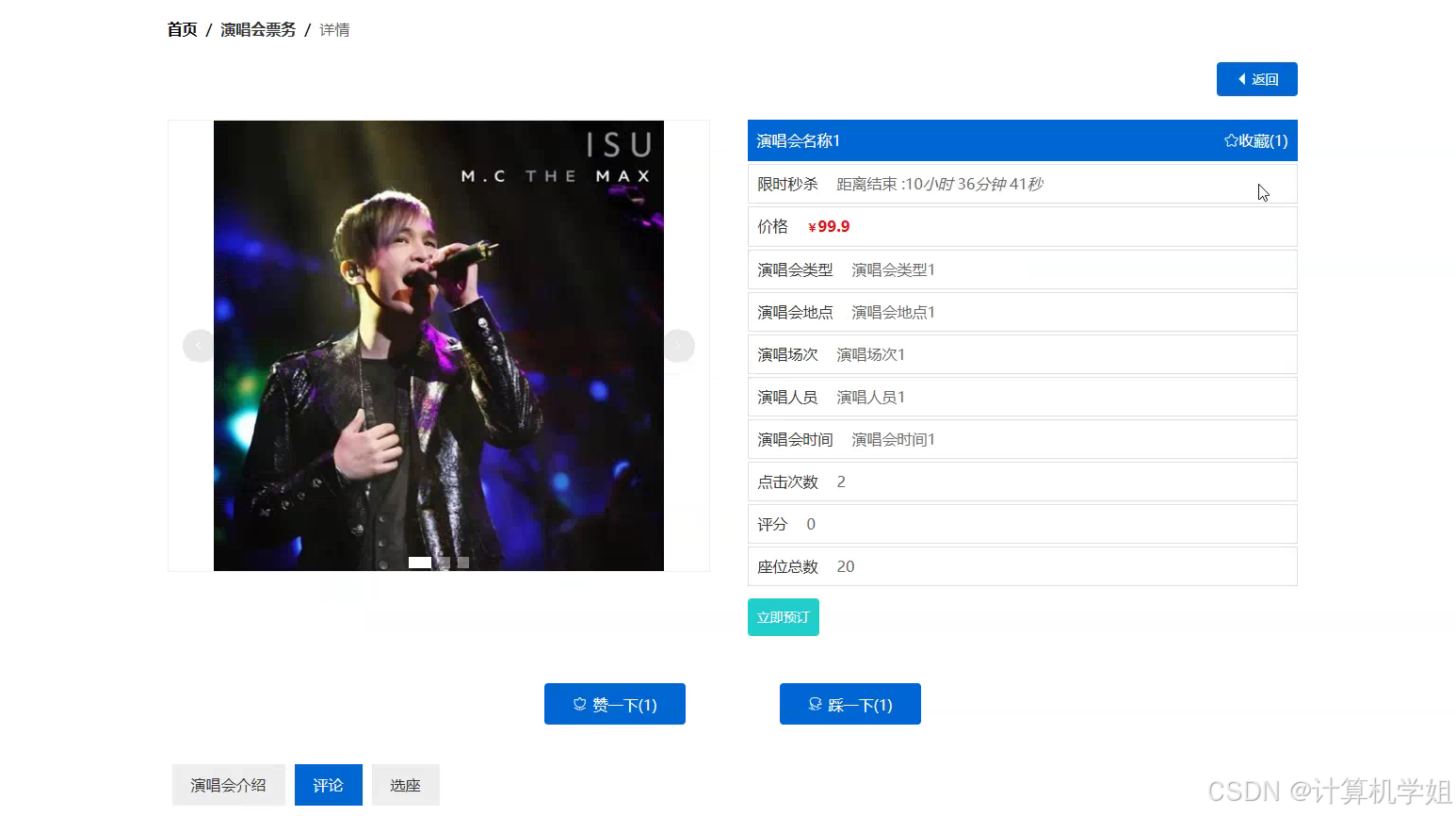Click the 评分 value 0

point(811,524)
